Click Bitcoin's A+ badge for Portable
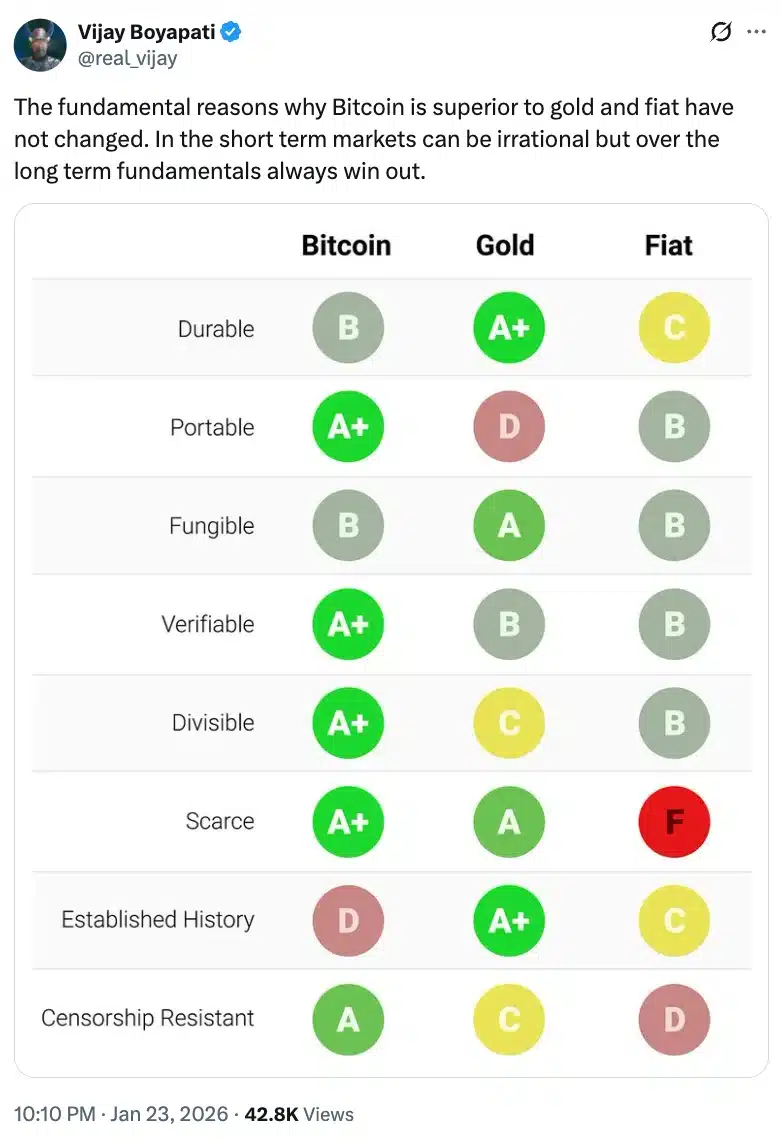This screenshot has width=782, height=1144. click(x=347, y=426)
